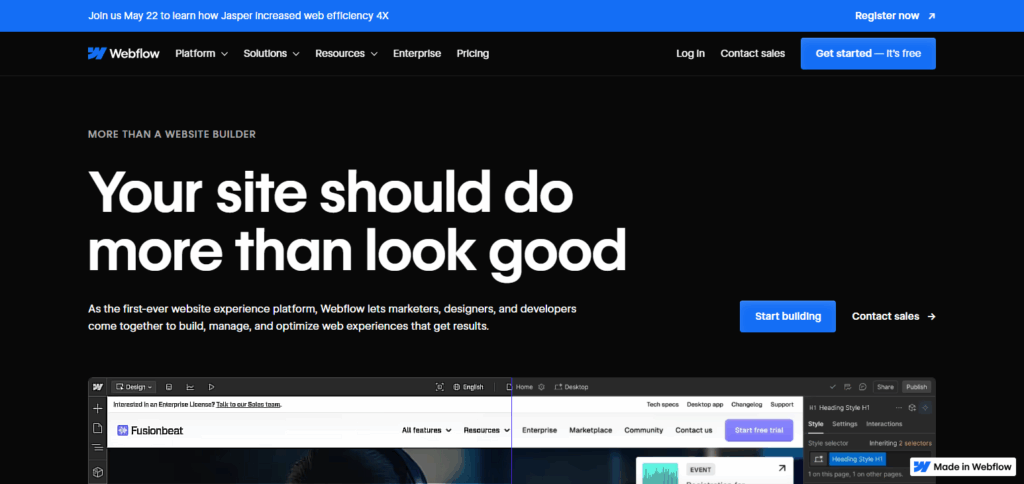The image size is (1024, 484).
Task: Expand Resources dropdown in Fusionbeat nav
Action: point(487,430)
